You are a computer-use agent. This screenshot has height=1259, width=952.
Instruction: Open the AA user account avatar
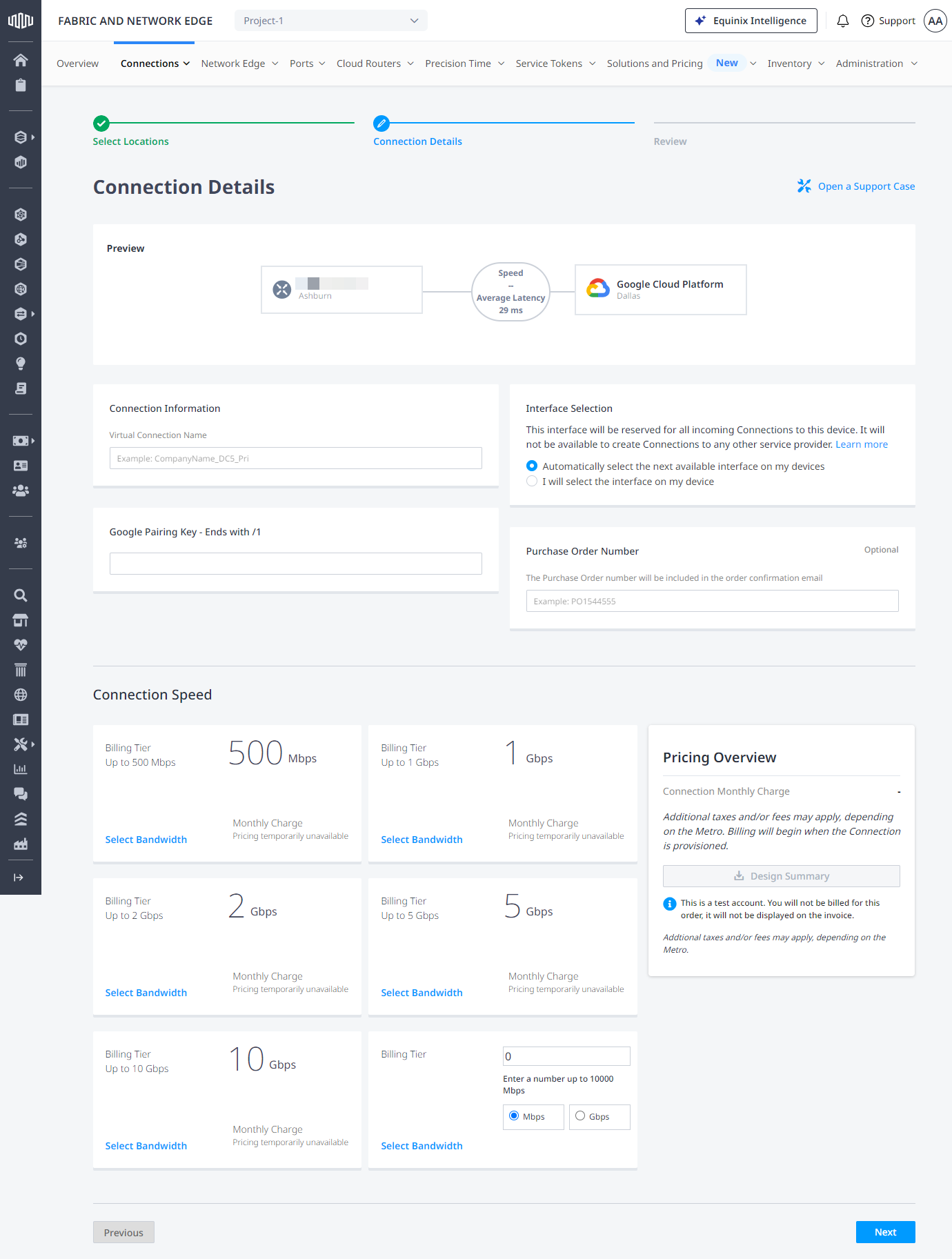(x=935, y=21)
